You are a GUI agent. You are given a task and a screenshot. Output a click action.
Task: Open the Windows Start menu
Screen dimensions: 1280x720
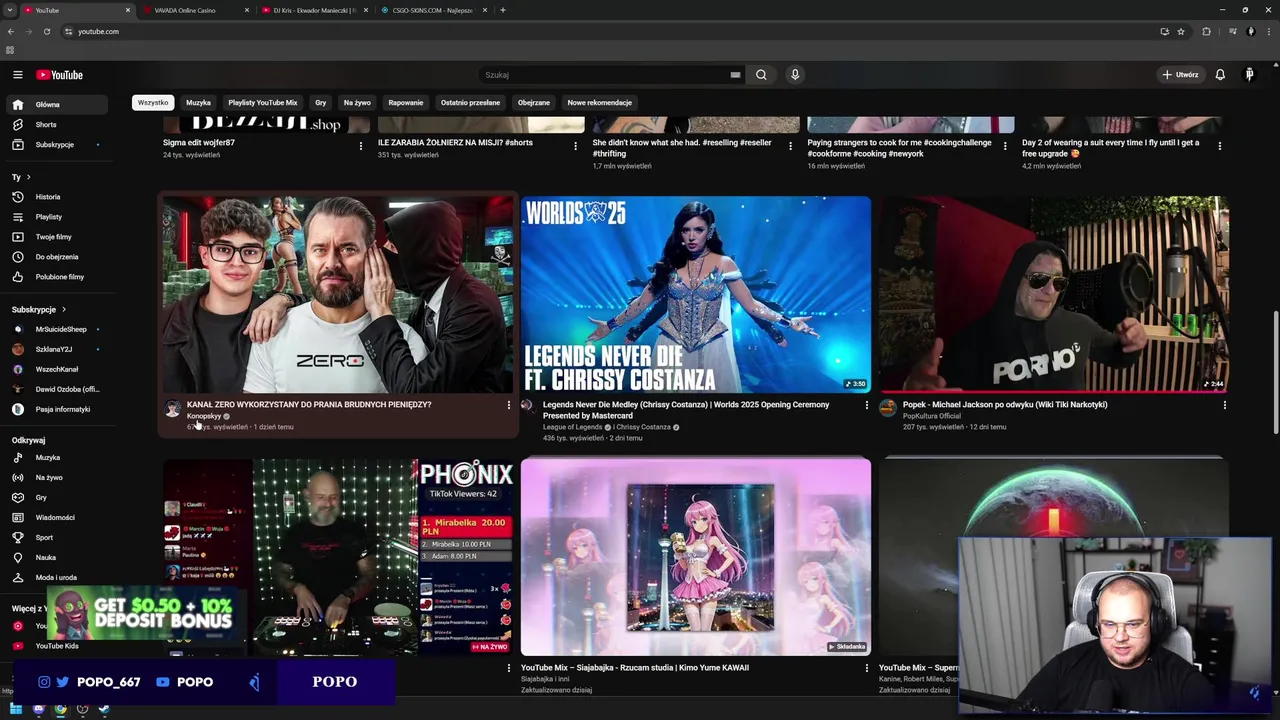point(16,709)
